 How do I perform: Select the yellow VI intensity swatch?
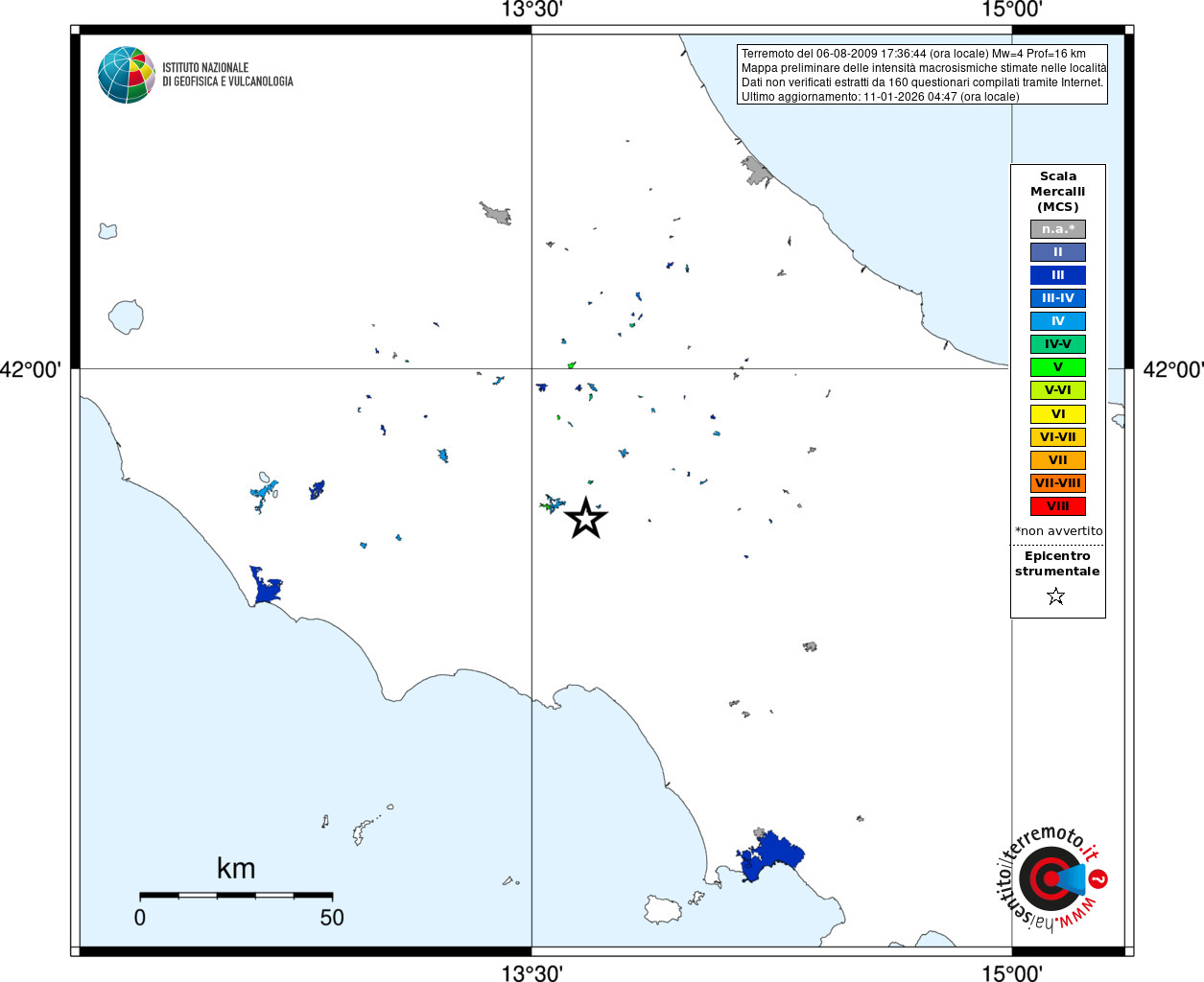click(x=1058, y=414)
